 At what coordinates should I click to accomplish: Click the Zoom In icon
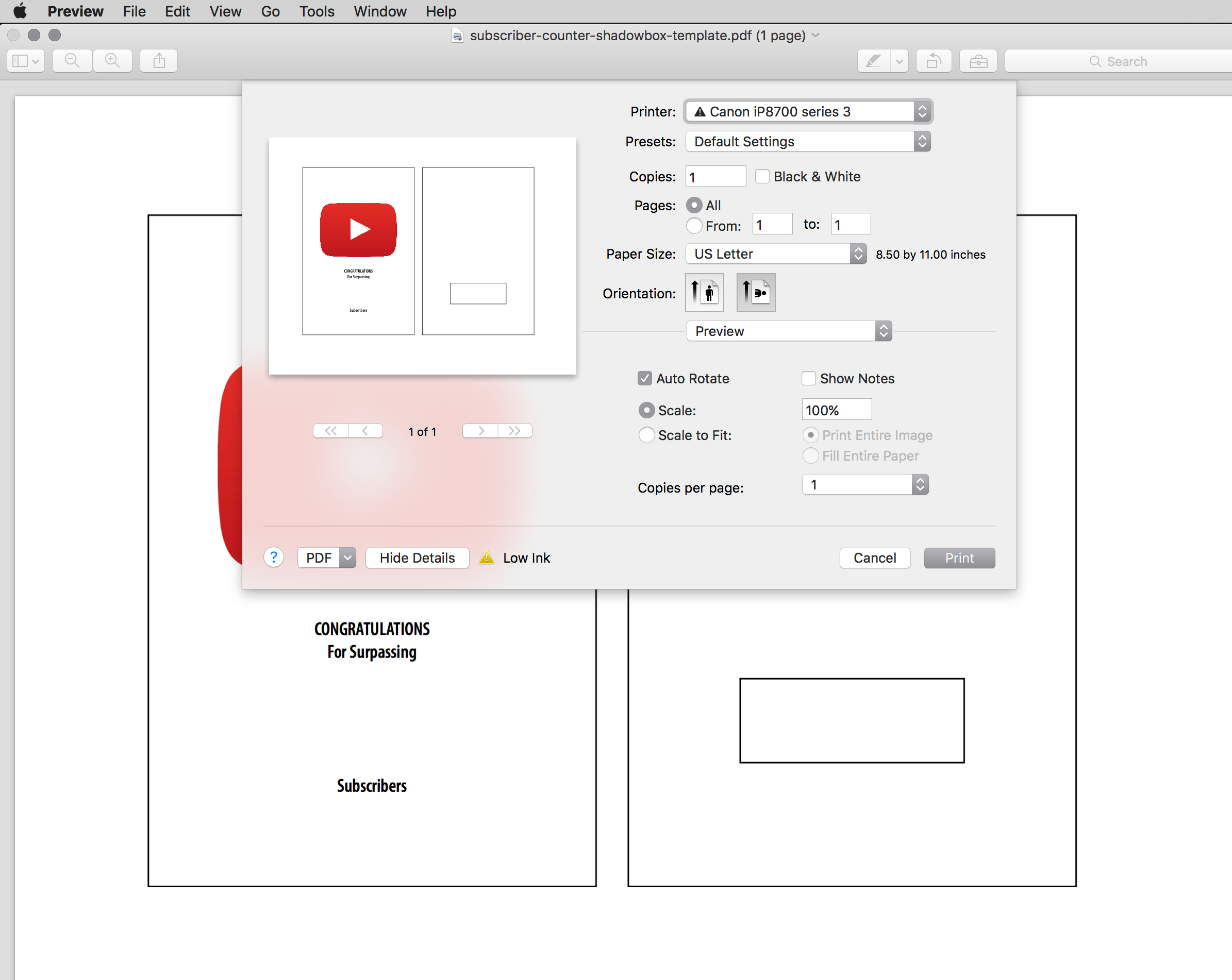click(x=112, y=60)
